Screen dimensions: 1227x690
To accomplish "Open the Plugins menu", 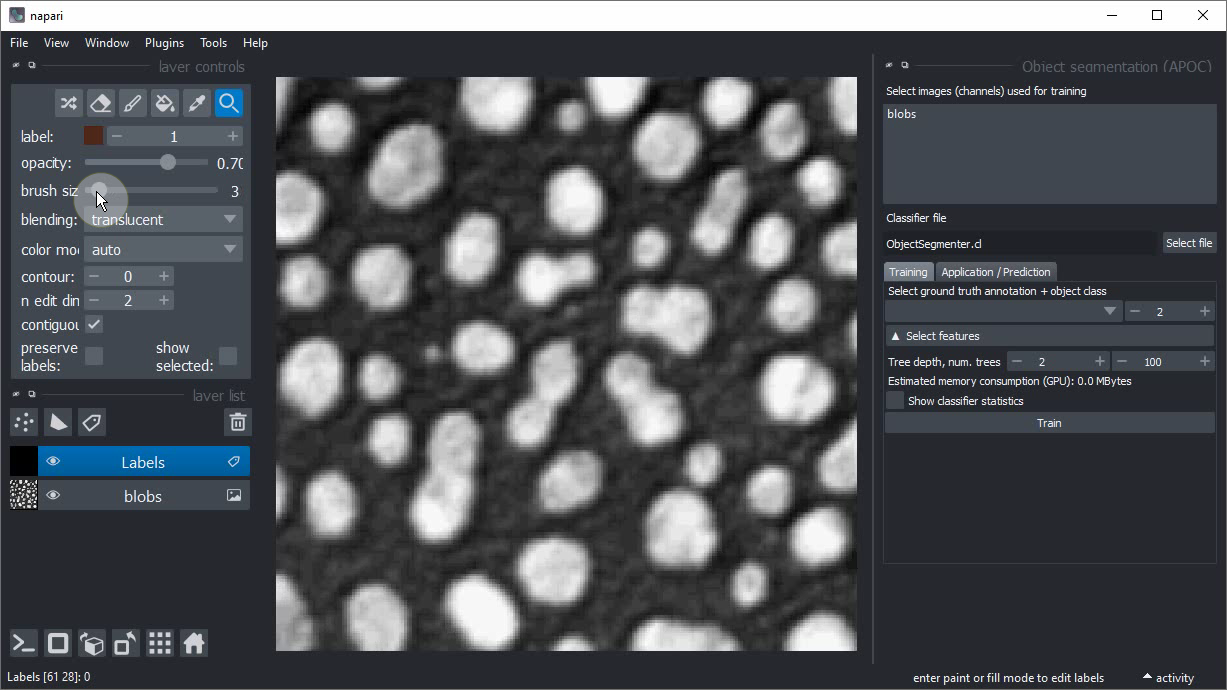I will 164,43.
